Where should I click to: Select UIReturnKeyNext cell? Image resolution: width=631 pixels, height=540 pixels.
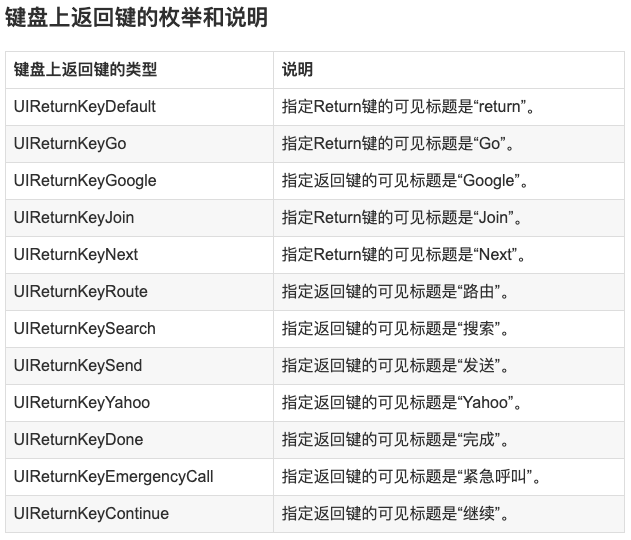pyautogui.click(x=139, y=255)
